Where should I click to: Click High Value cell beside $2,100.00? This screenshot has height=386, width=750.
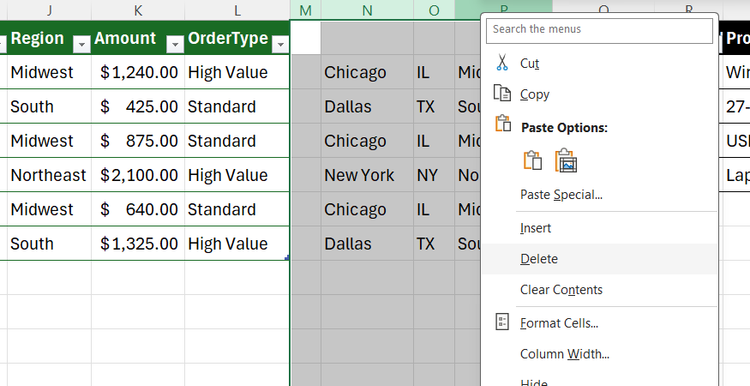(237, 175)
